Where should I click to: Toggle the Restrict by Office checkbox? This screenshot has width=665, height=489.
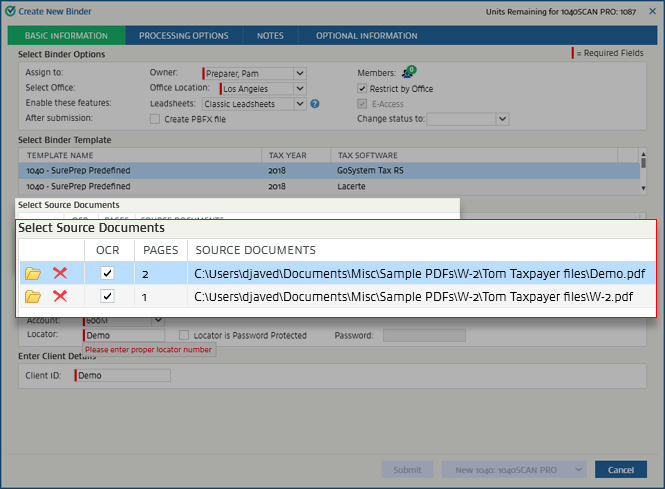pos(362,88)
